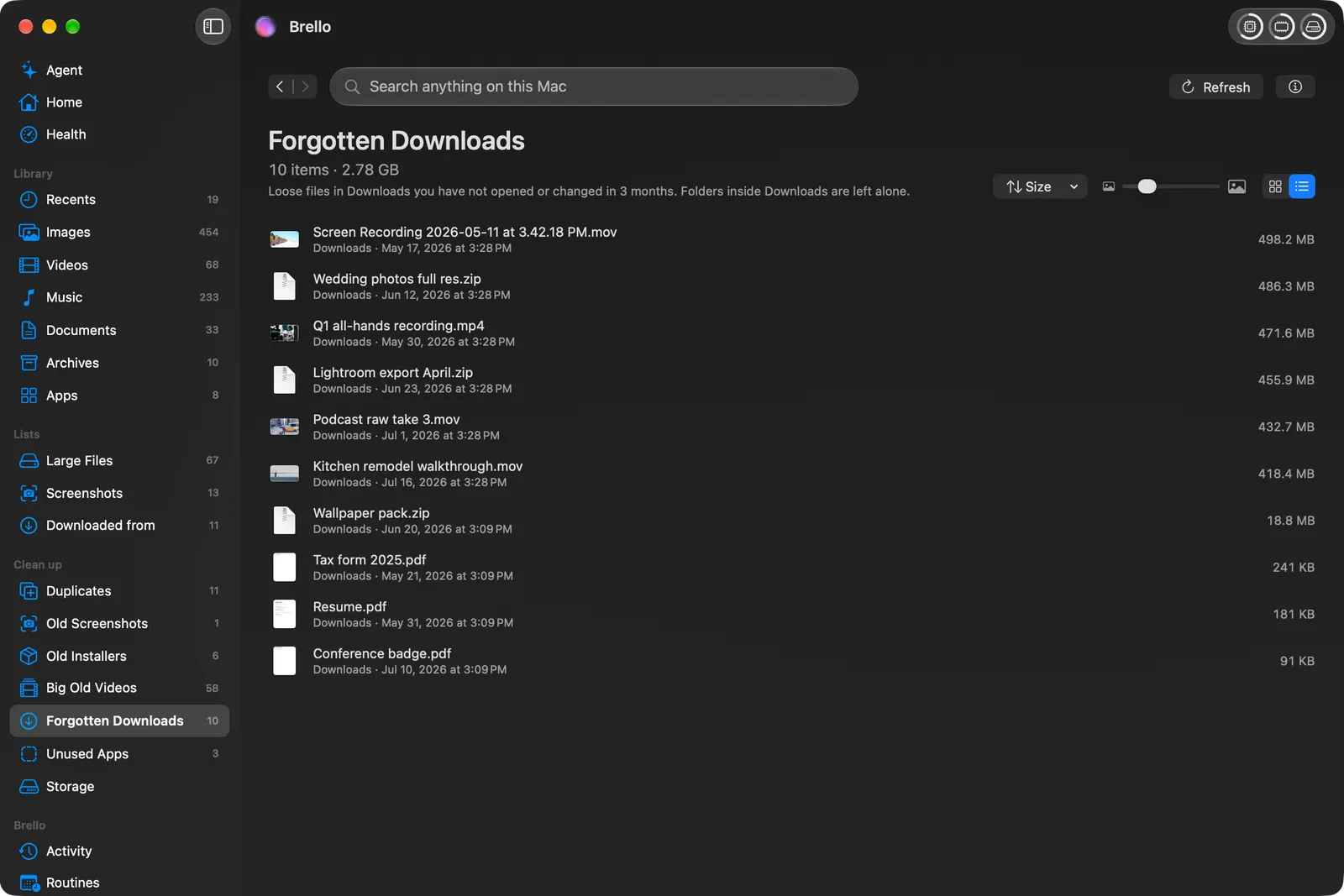Open the disk status icon at top right
Viewport: 1344px width, 896px height.
click(1313, 27)
